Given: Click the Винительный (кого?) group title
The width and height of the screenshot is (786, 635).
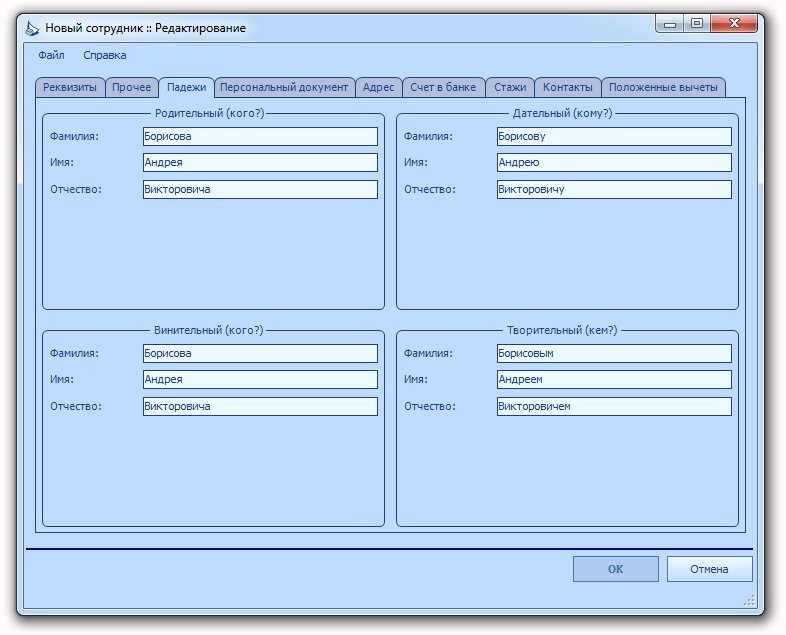Looking at the screenshot, I should 209,330.
